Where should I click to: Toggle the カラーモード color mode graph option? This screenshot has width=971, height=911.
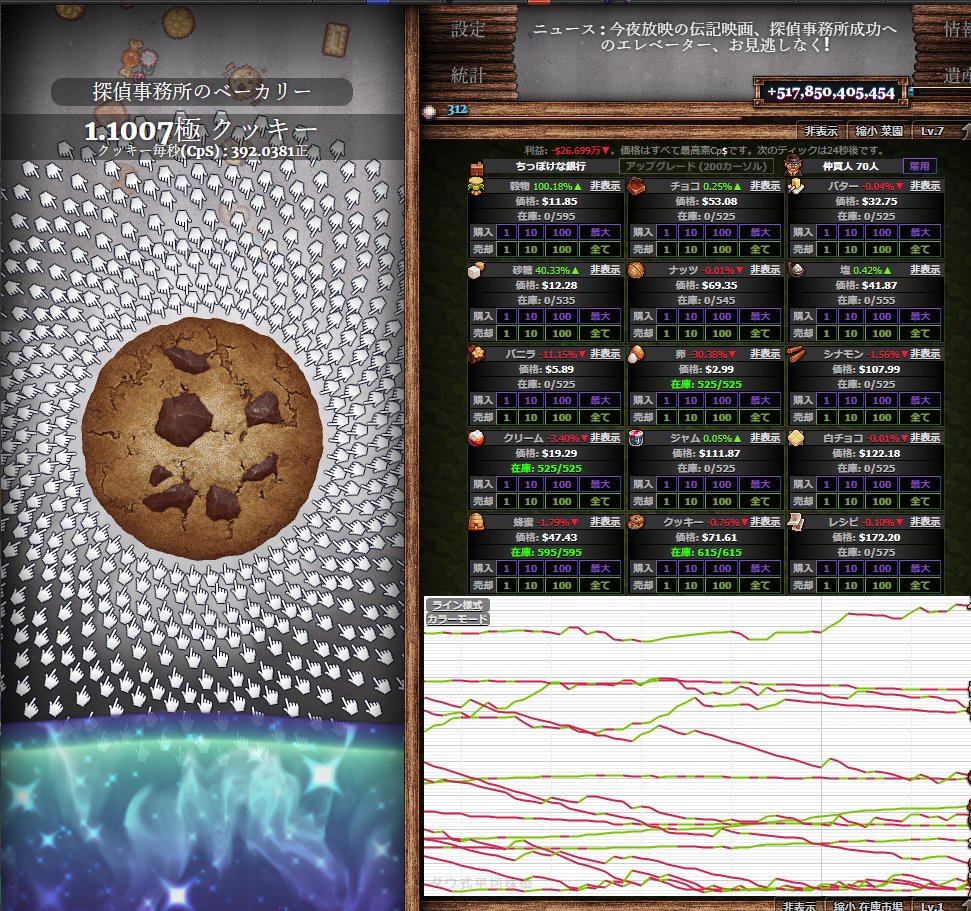click(457, 619)
